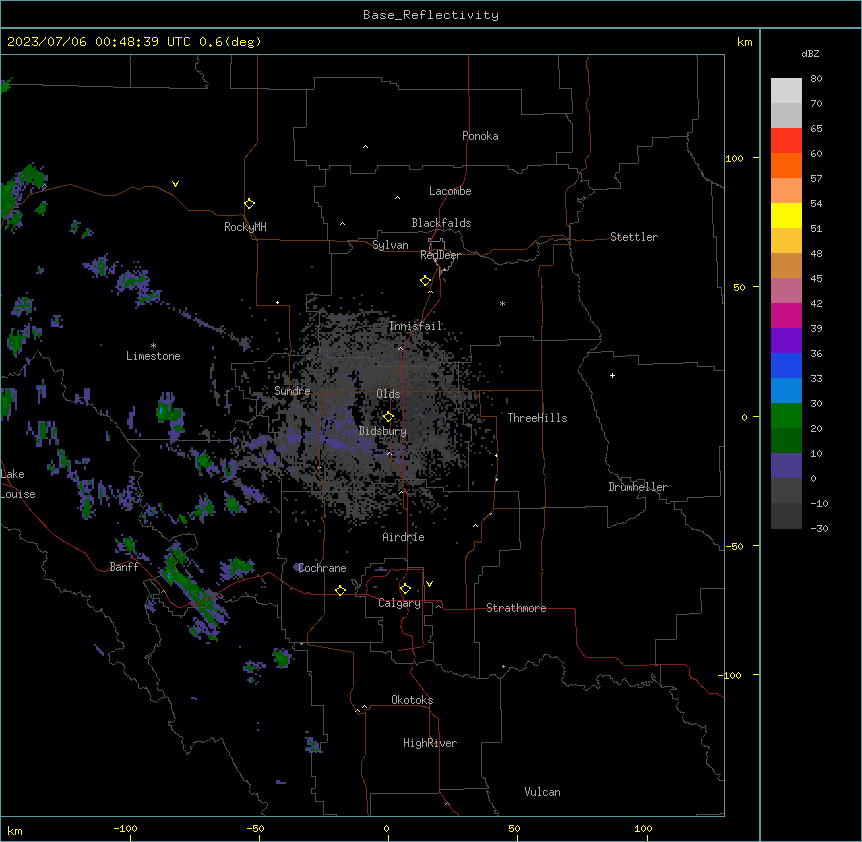
Task: Click the yellow diamond marker above Calgary label
Action: [405, 589]
